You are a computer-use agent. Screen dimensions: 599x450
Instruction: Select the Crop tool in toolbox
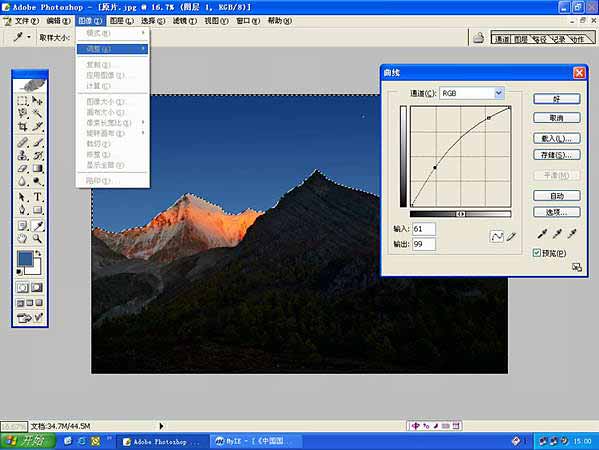(x=23, y=126)
